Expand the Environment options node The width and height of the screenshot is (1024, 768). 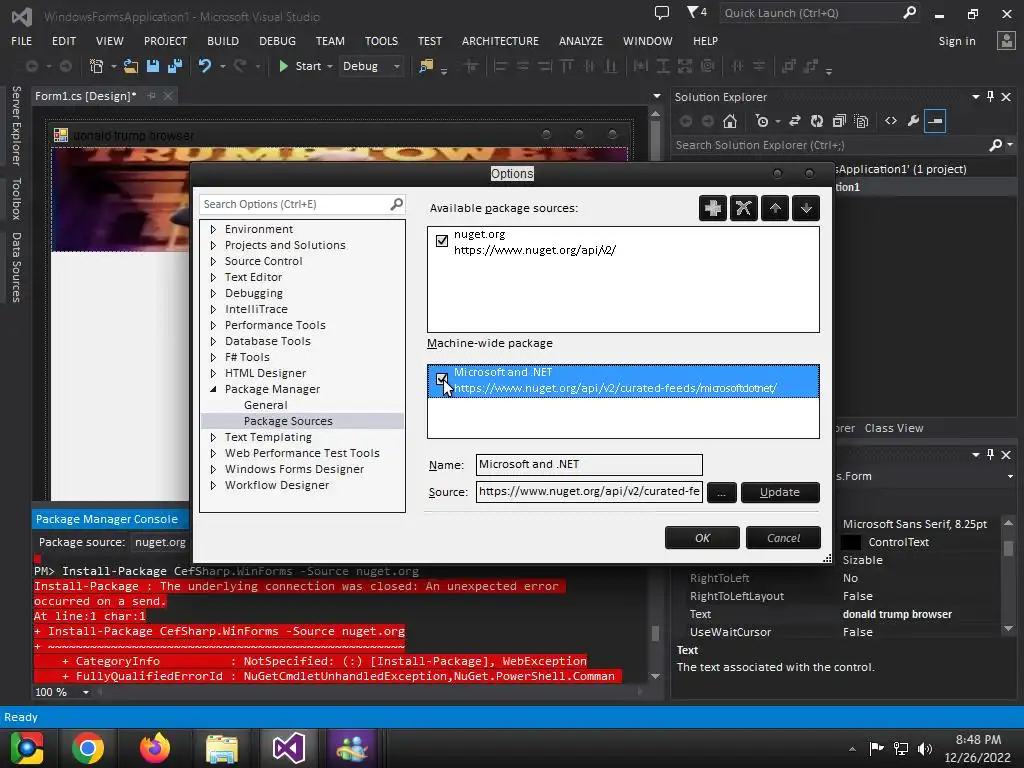[x=213, y=229]
